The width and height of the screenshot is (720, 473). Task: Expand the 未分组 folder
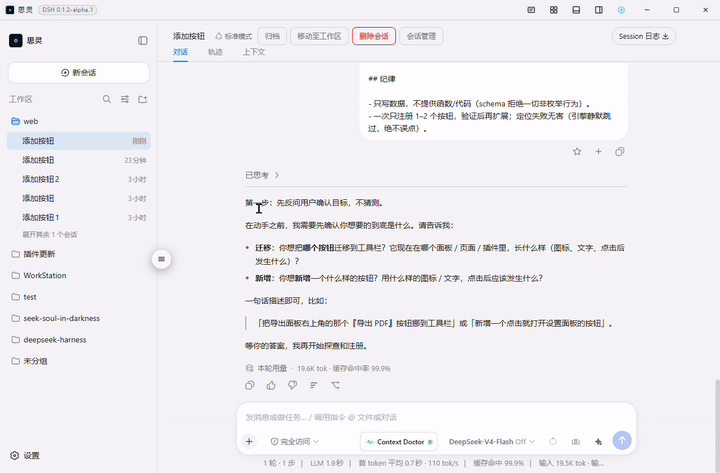79,361
